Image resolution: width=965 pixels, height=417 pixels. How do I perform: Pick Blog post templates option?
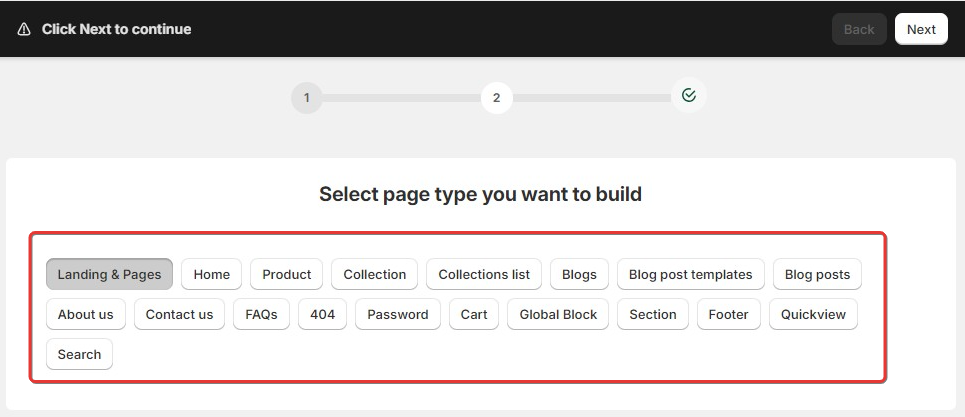pos(690,274)
